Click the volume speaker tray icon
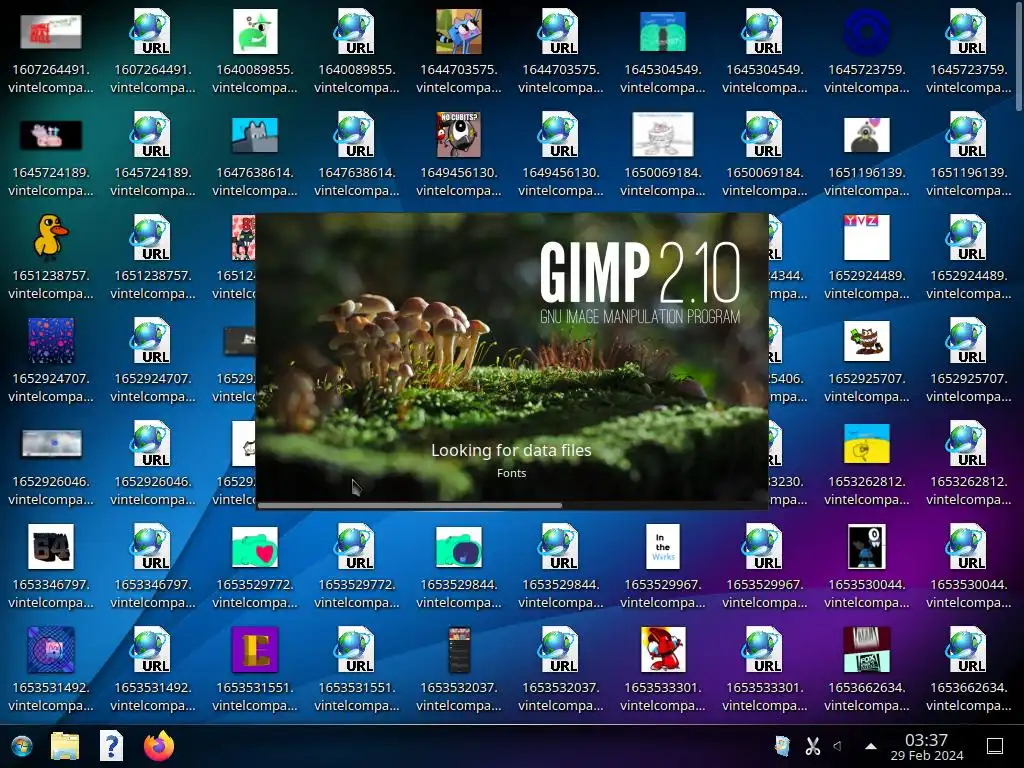The height and width of the screenshot is (768, 1024). coord(838,746)
